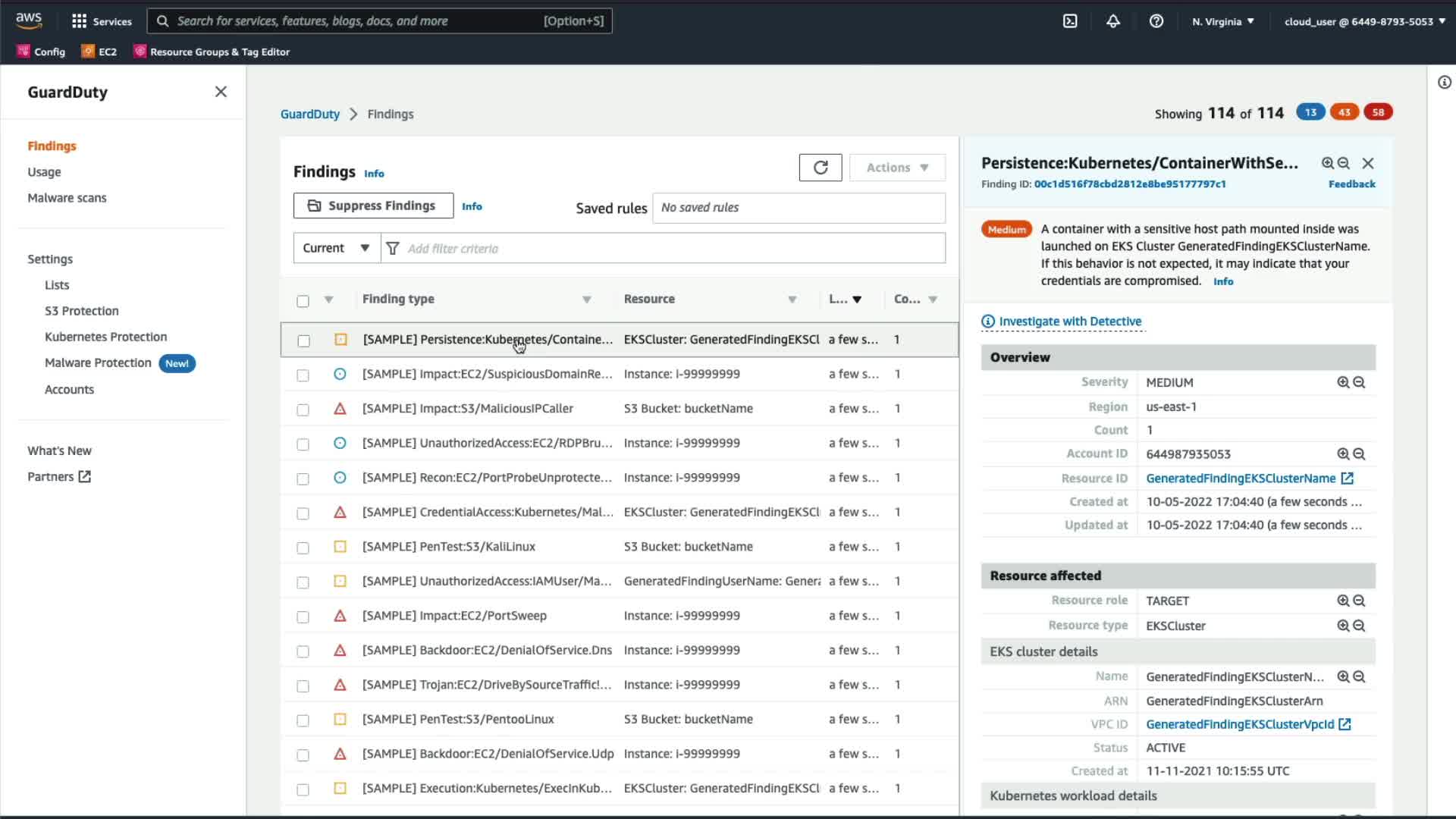
Task: Toggle the select-all findings header checkbox
Action: click(303, 301)
